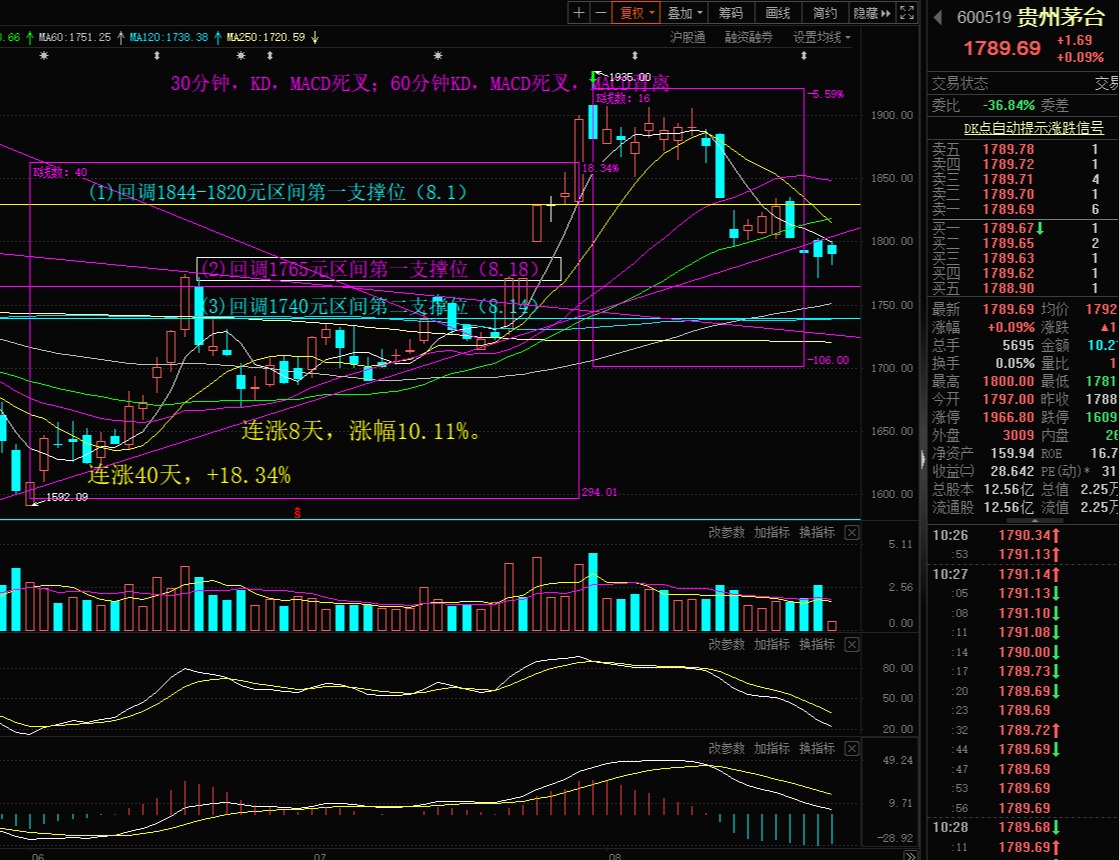Click the 10:27 tick trade at 1791.14
This screenshot has width=1119, height=860.
click(x=1022, y=574)
